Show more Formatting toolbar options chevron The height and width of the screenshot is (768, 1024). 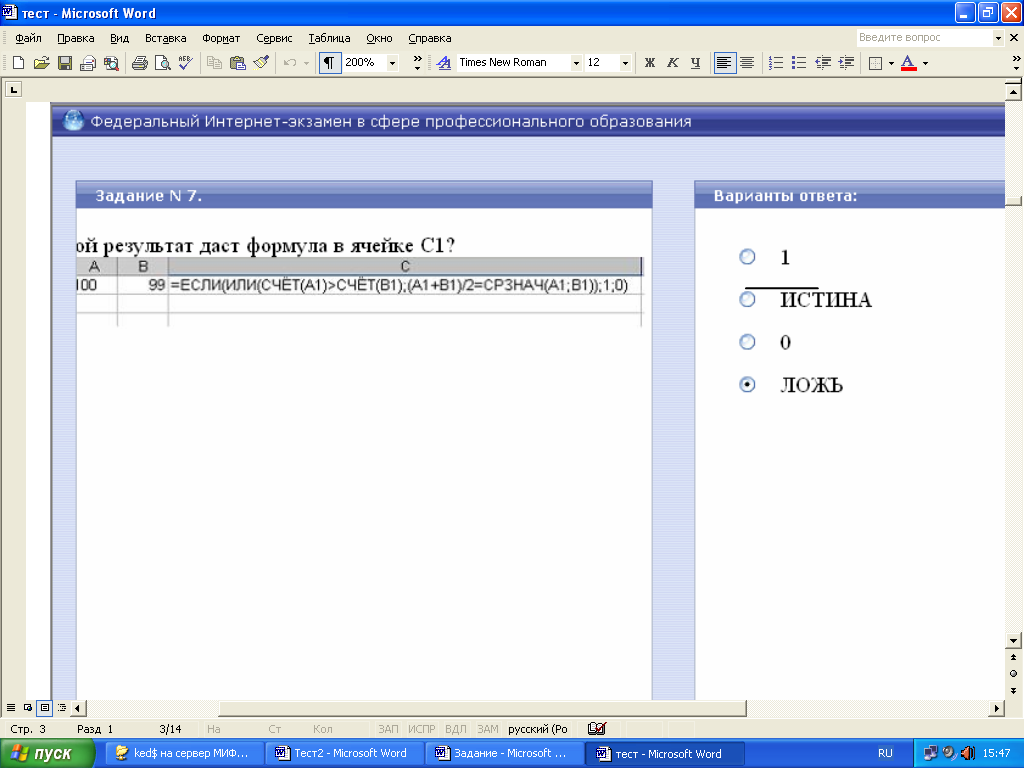click(x=1016, y=63)
